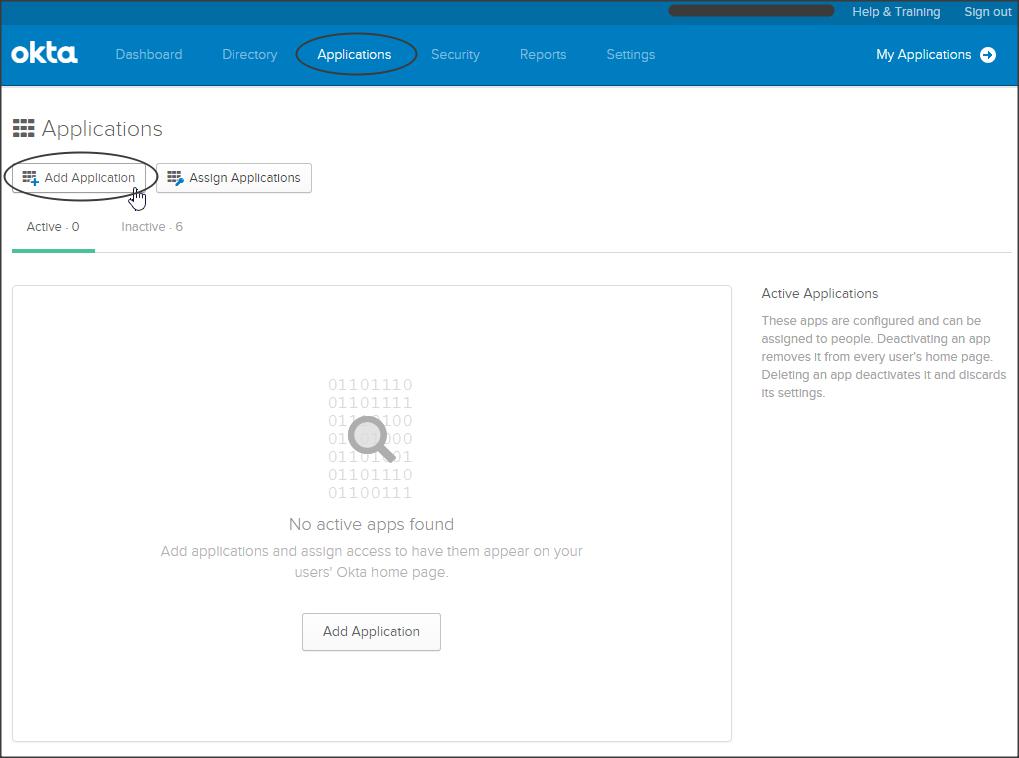Click the Add Application button below message
Image resolution: width=1019 pixels, height=758 pixels.
[x=371, y=631]
